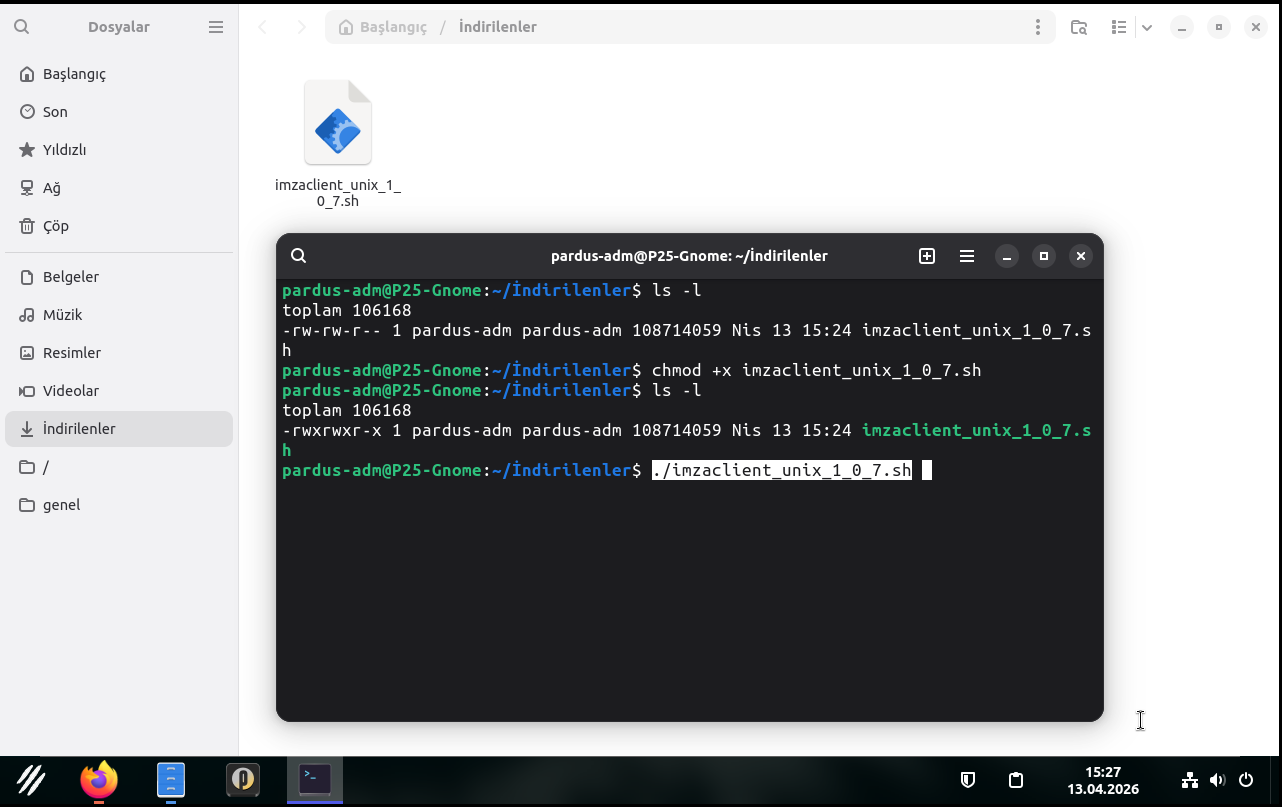1282x807 pixels.
Task: Click the -rw-rw-r-- permissions text
Action: 332,330
